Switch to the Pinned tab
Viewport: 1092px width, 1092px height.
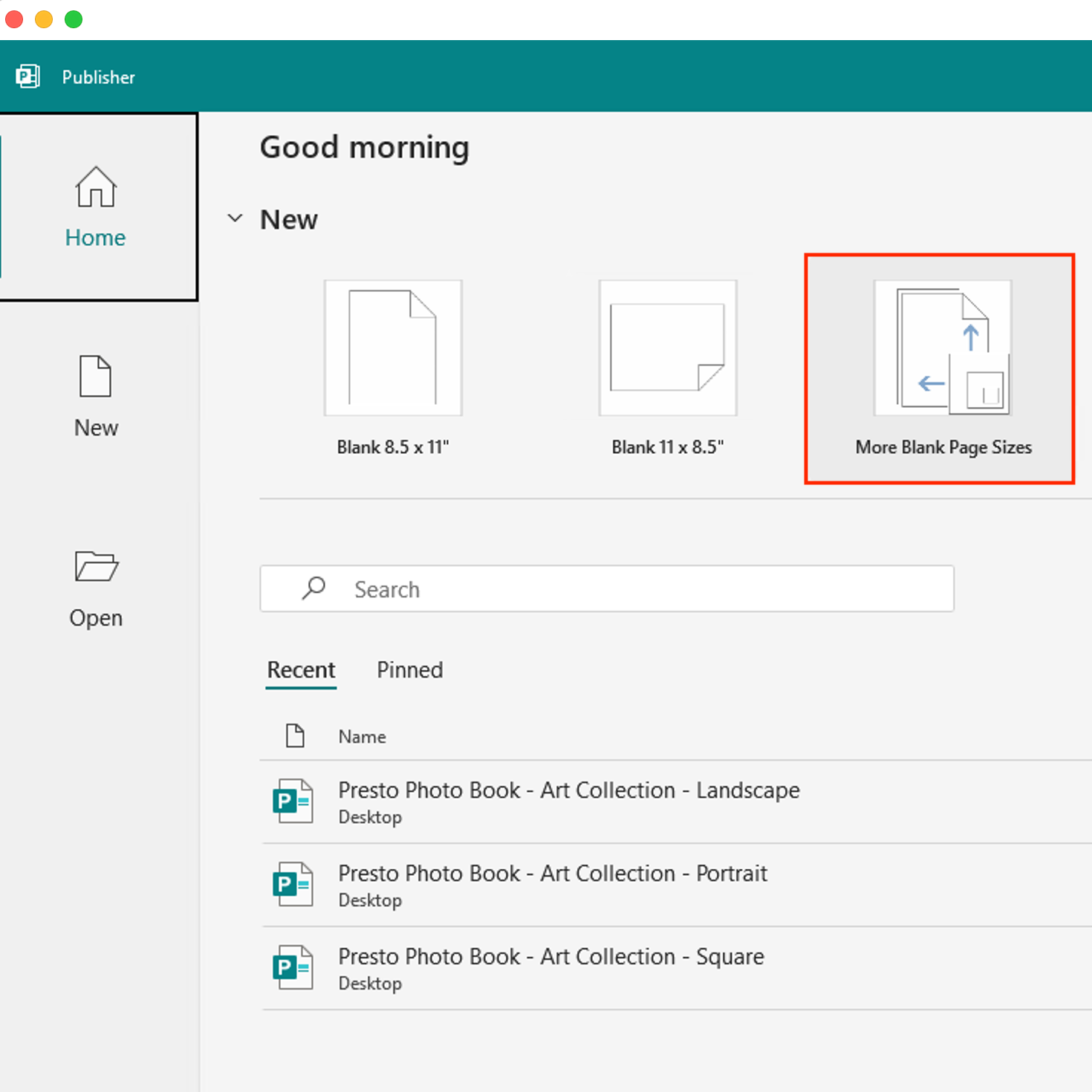(409, 669)
